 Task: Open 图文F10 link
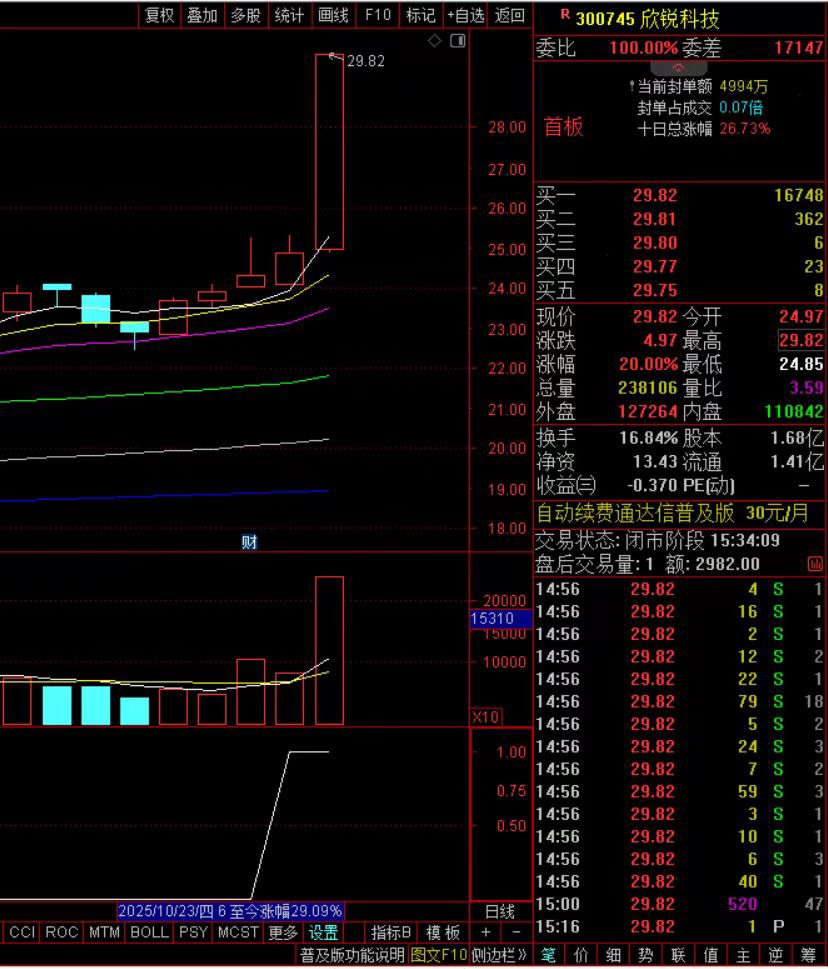click(x=438, y=955)
